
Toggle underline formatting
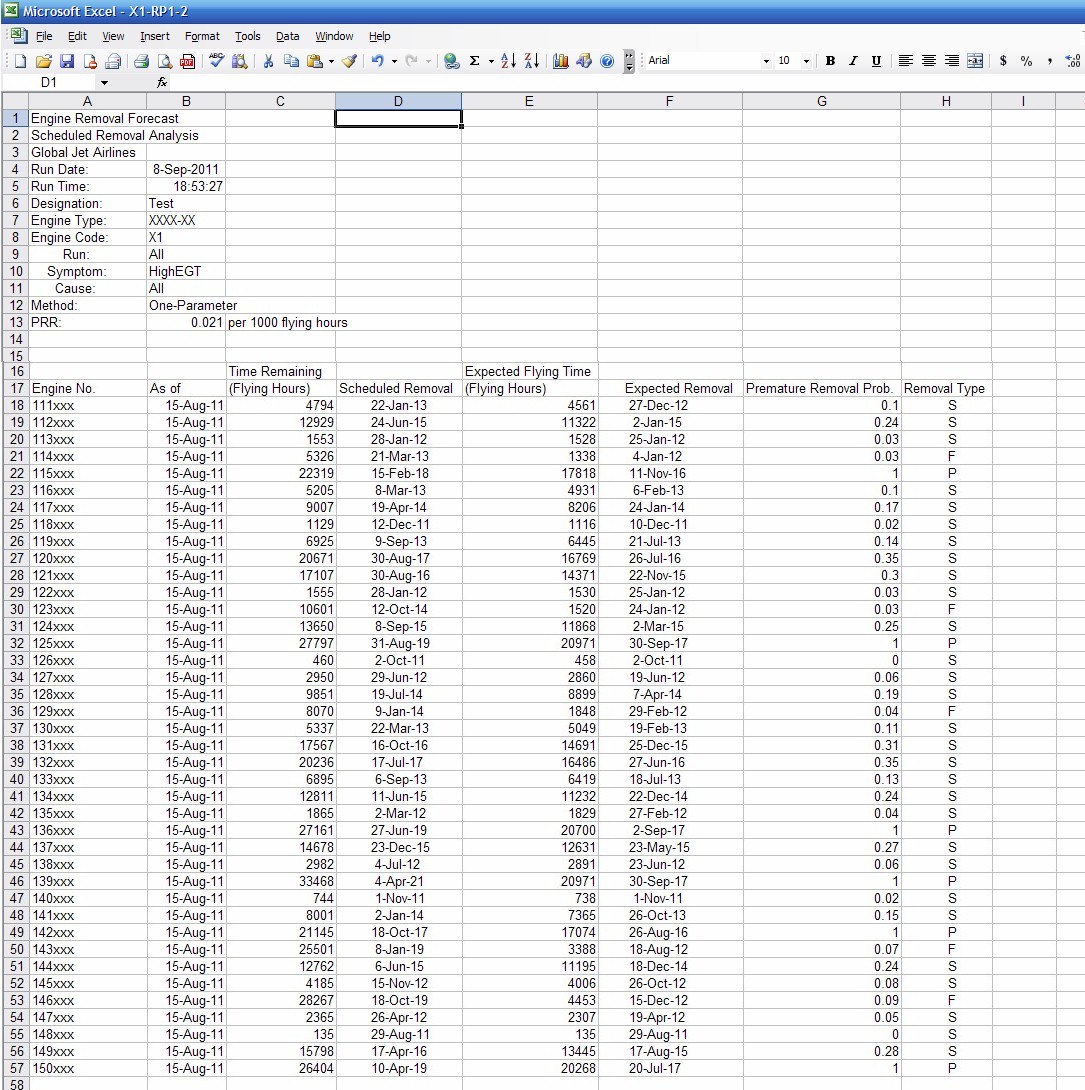coord(876,61)
